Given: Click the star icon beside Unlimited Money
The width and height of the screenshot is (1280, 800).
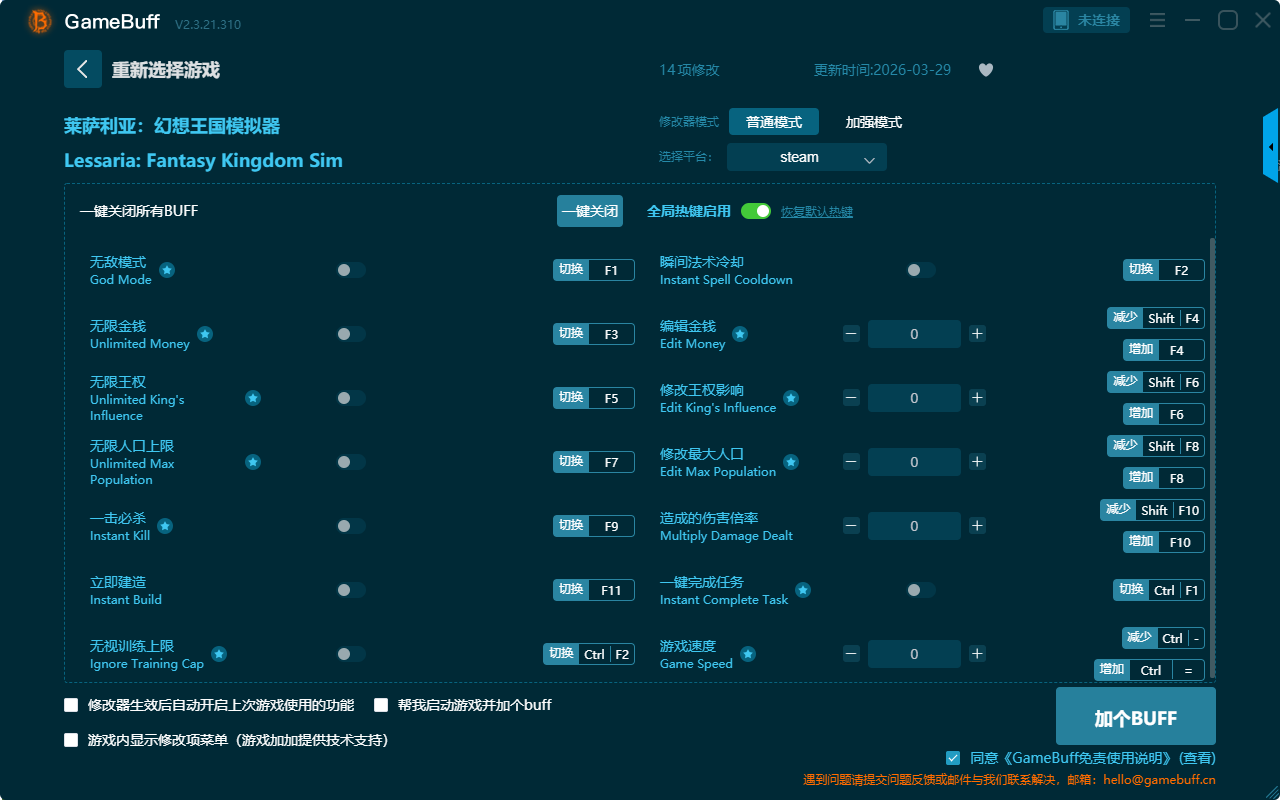Looking at the screenshot, I should pyautogui.click(x=205, y=334).
